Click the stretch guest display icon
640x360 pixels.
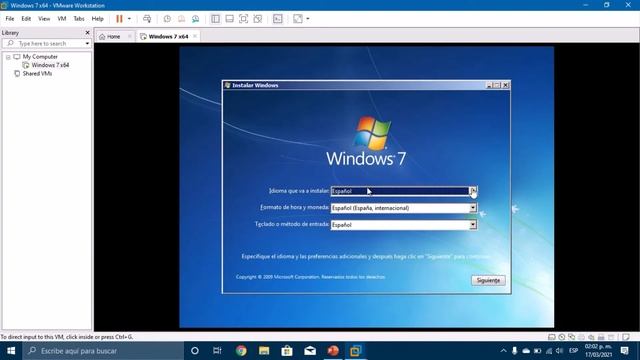[x=298, y=19]
